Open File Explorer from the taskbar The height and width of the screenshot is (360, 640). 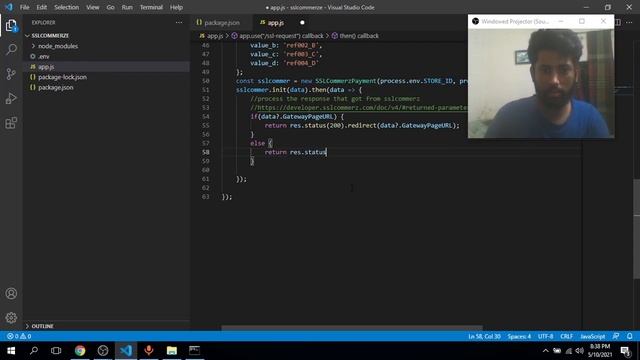(x=172, y=351)
